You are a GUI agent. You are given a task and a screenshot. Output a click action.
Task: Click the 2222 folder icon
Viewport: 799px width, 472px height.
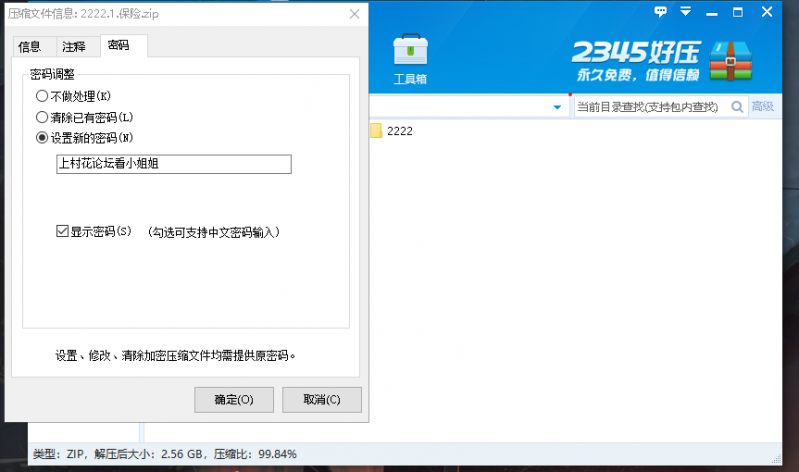click(376, 131)
